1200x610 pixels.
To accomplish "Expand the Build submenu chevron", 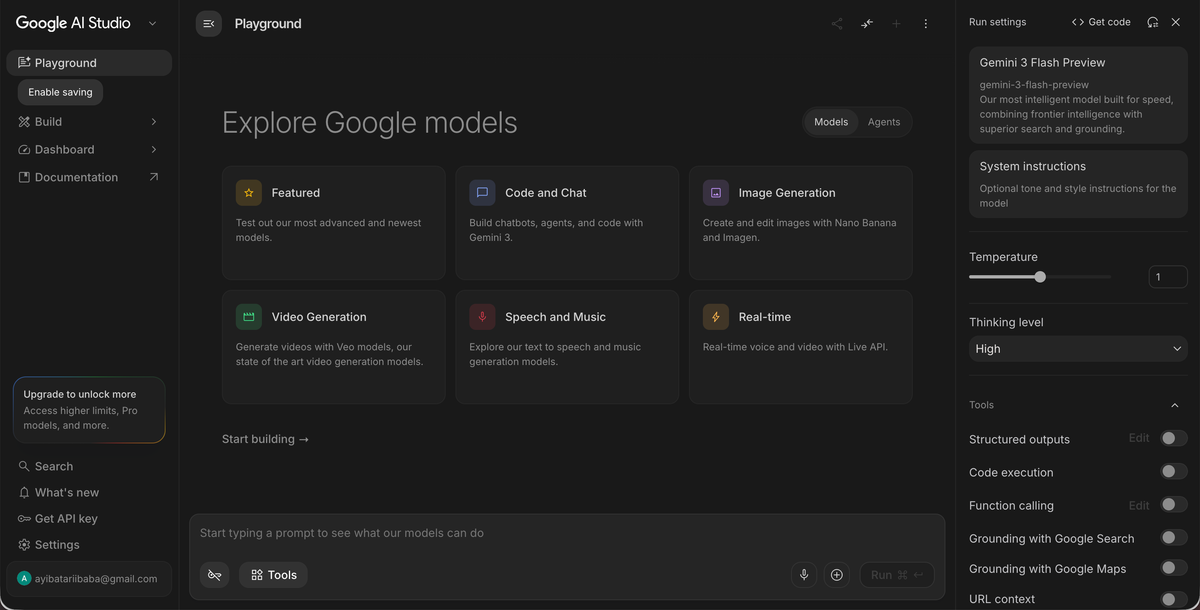I will 153,122.
